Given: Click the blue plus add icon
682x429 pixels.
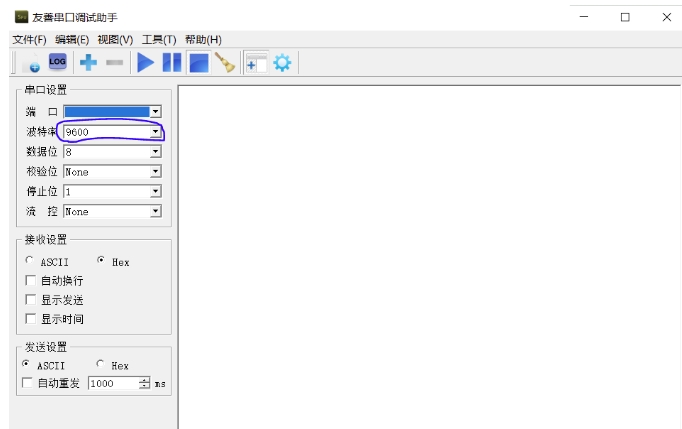Looking at the screenshot, I should 88,63.
